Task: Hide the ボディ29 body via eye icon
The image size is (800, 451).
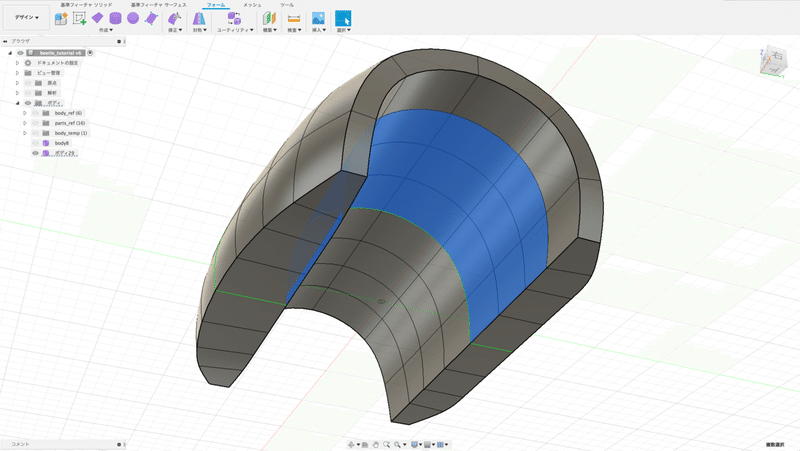Action: [x=35, y=153]
